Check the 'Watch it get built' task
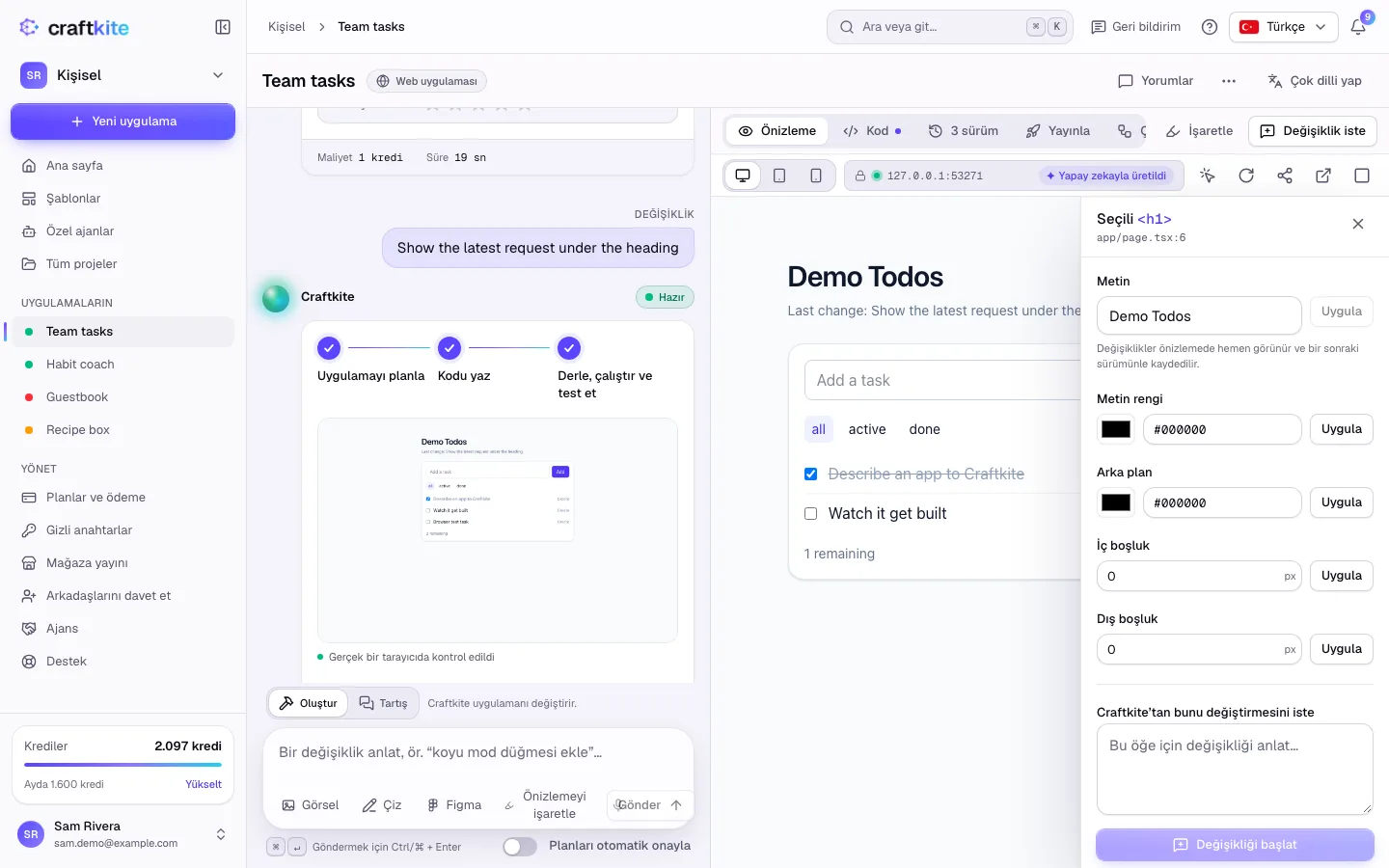 [x=811, y=513]
